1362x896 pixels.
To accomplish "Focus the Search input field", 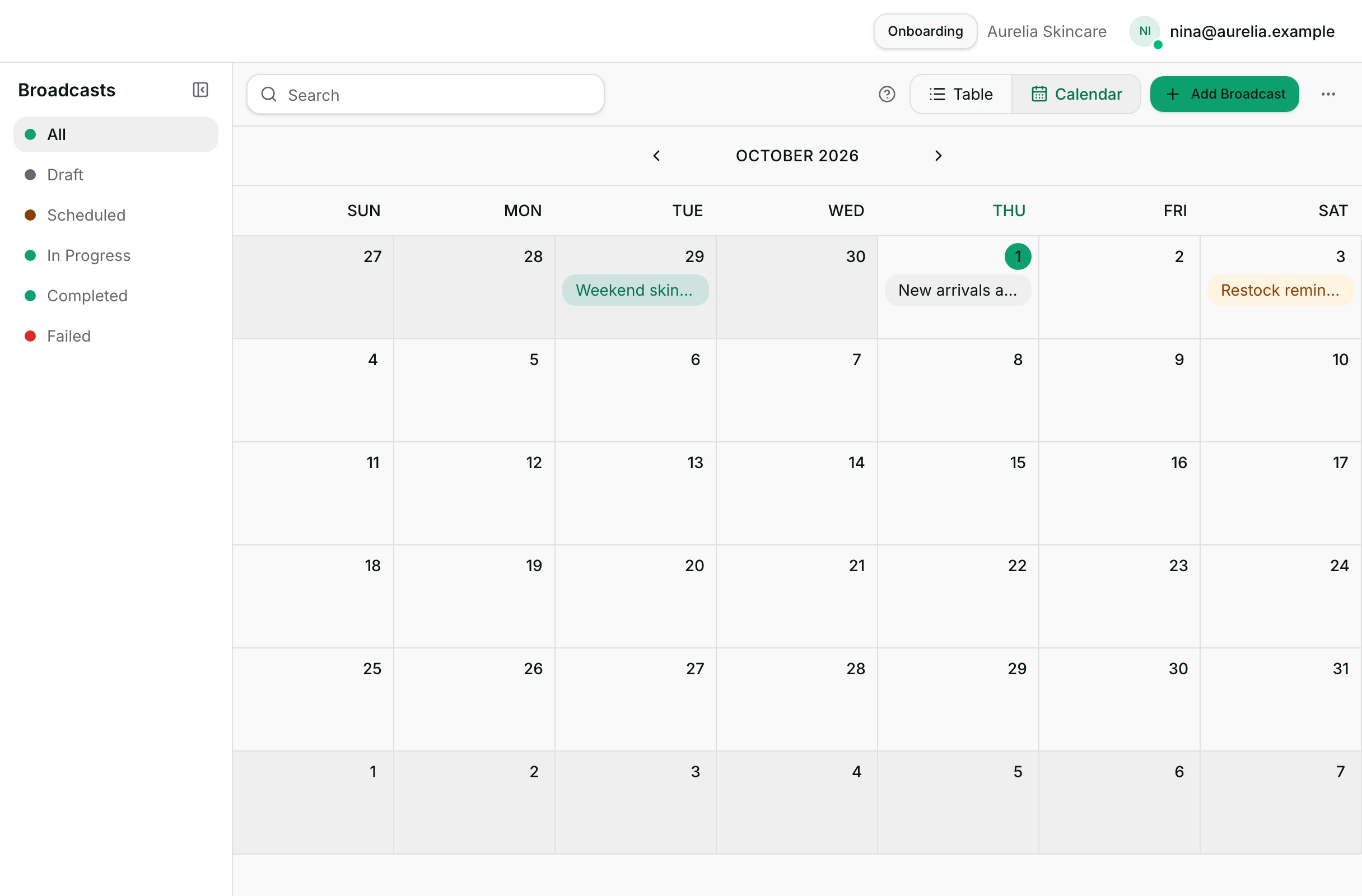I will tap(426, 95).
